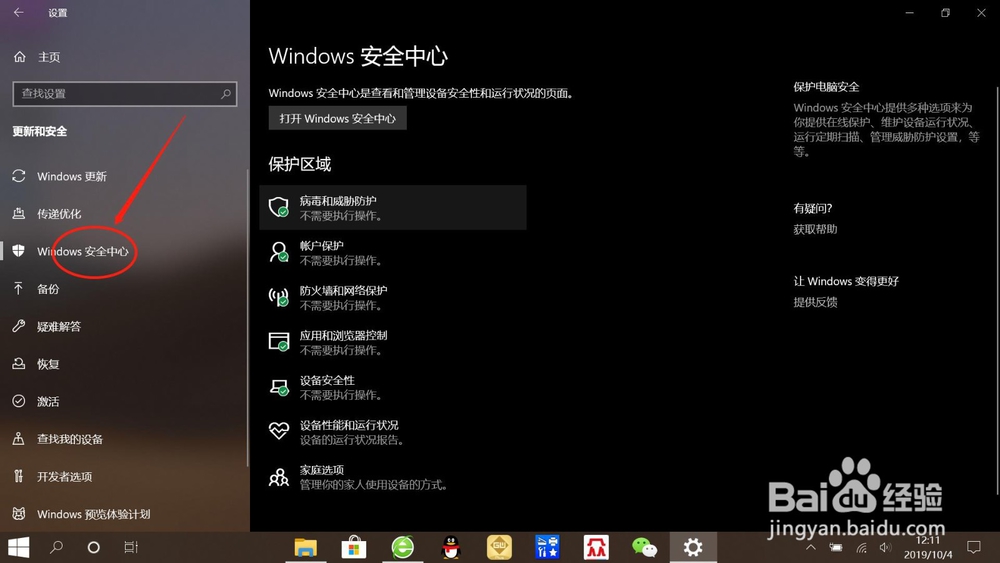Click the Windows 安全中心 shield sidebar icon
Image resolution: width=1000 pixels, height=563 pixels.
pos(19,251)
